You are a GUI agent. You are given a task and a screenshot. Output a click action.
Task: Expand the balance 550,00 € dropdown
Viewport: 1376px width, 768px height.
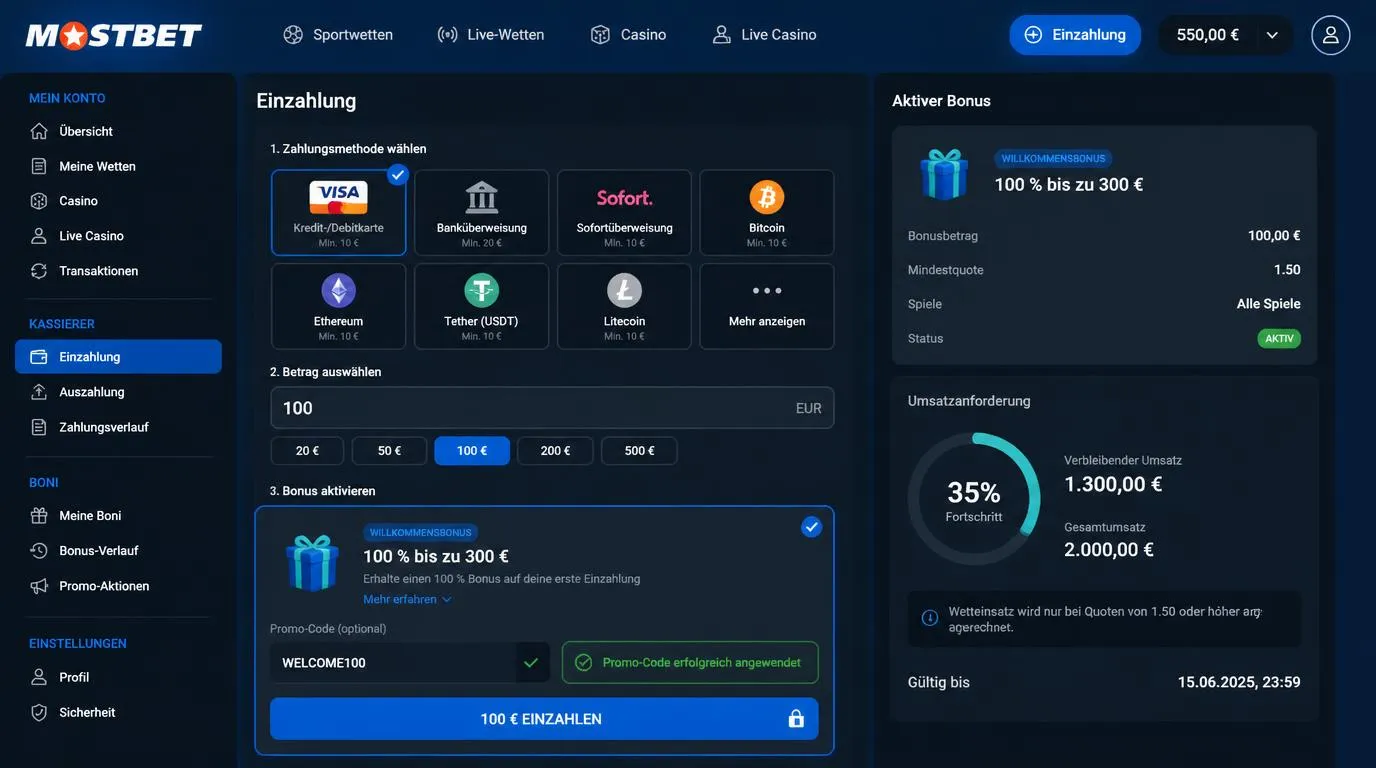[1225, 35]
